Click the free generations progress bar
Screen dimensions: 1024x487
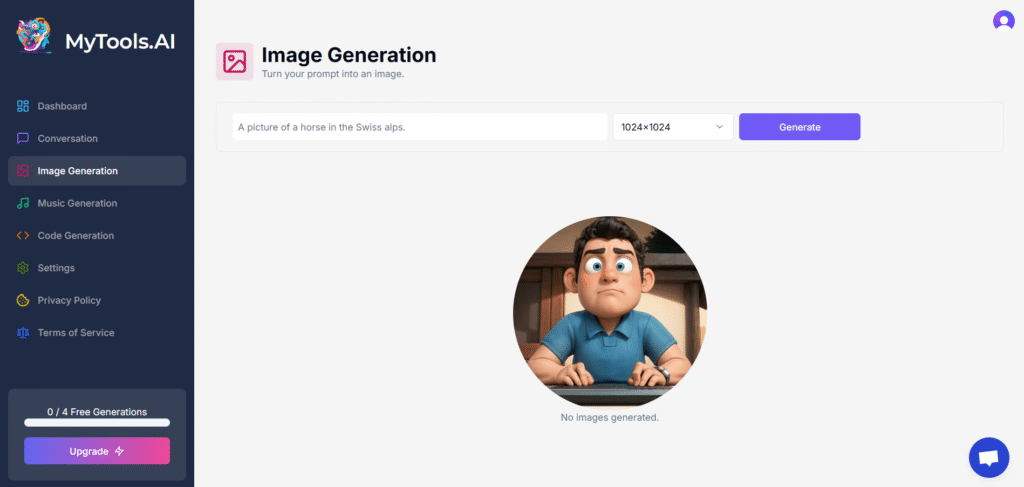(x=97, y=422)
